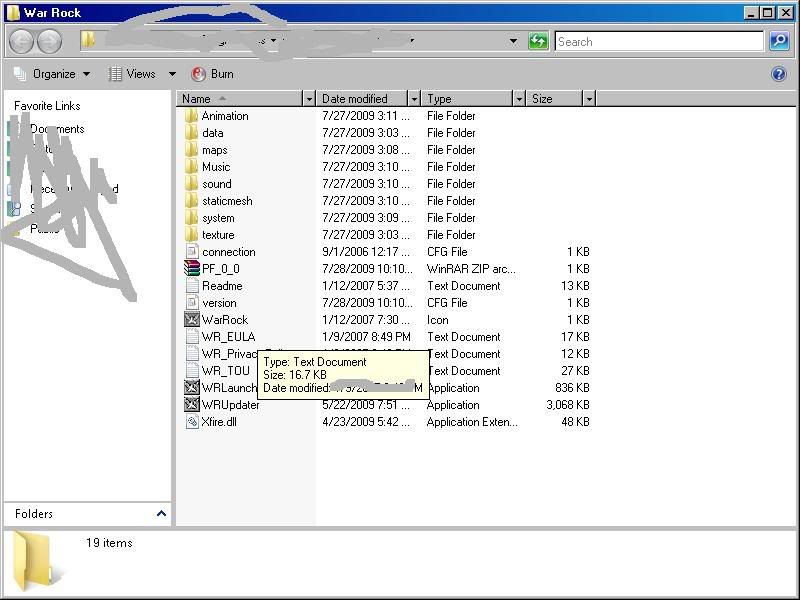Select the 'WRUpdater' file name
This screenshot has height=600, width=800.
231,405
